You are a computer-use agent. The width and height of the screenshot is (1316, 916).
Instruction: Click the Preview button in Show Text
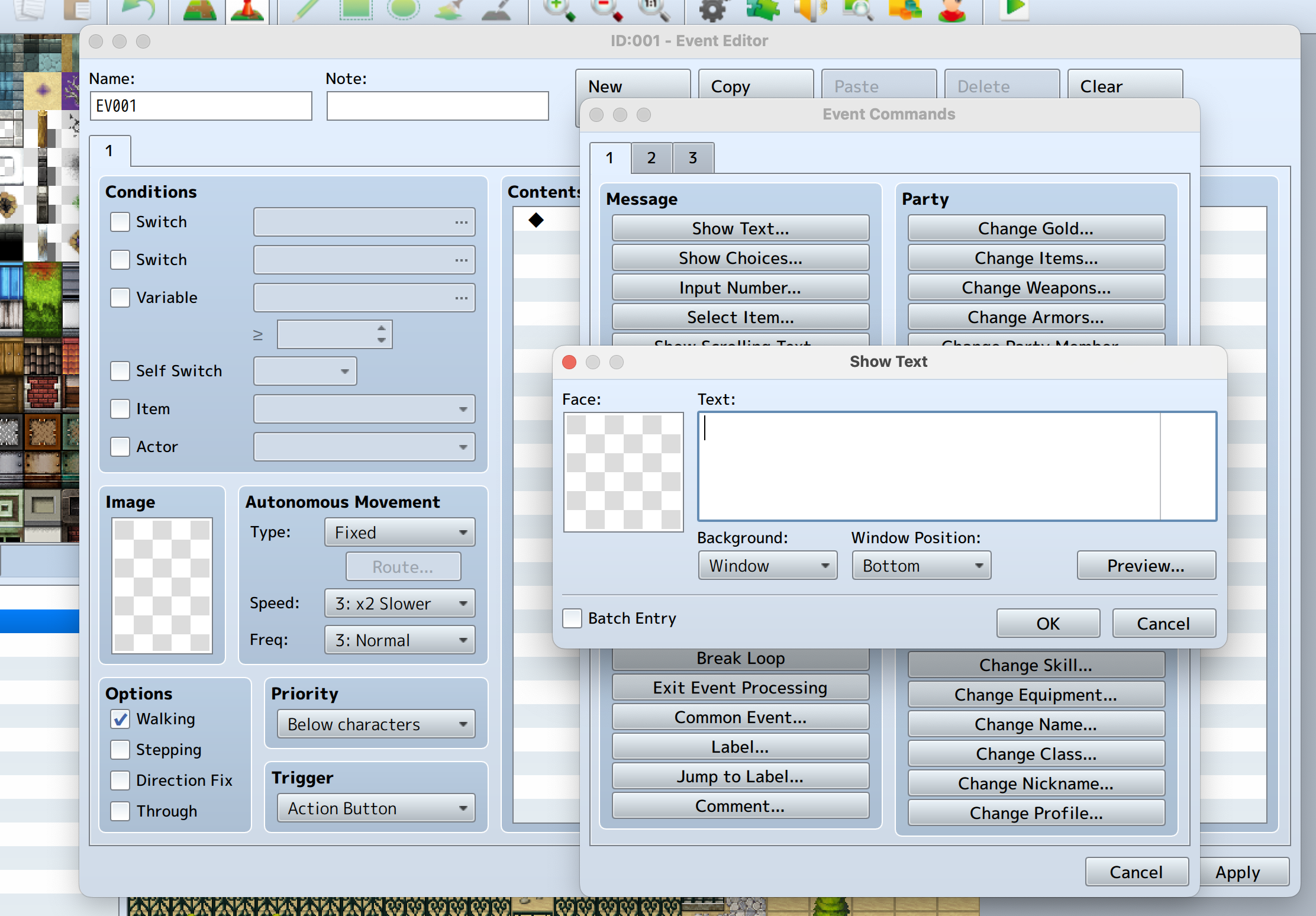click(x=1143, y=565)
